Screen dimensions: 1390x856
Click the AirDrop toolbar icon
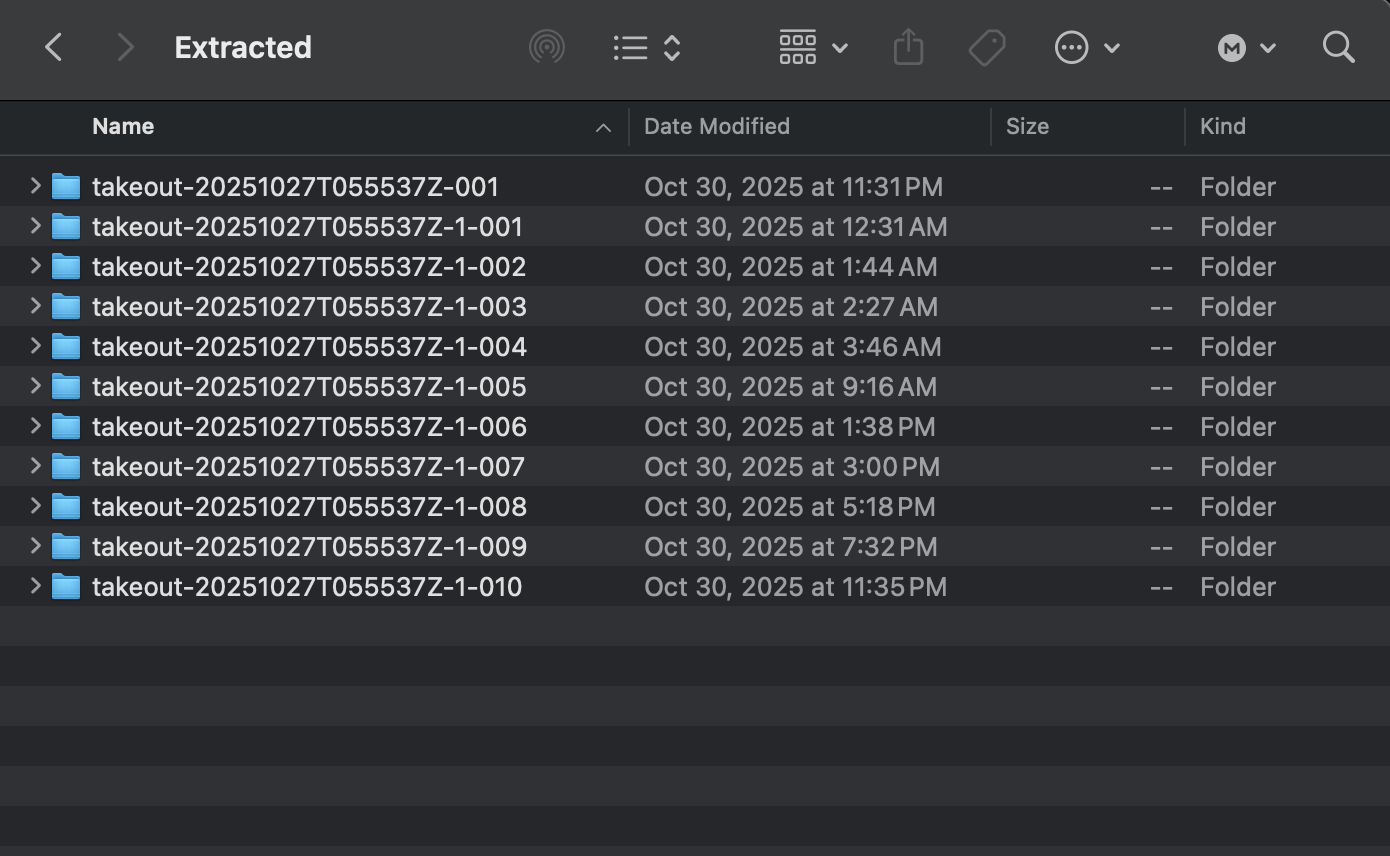(546, 47)
